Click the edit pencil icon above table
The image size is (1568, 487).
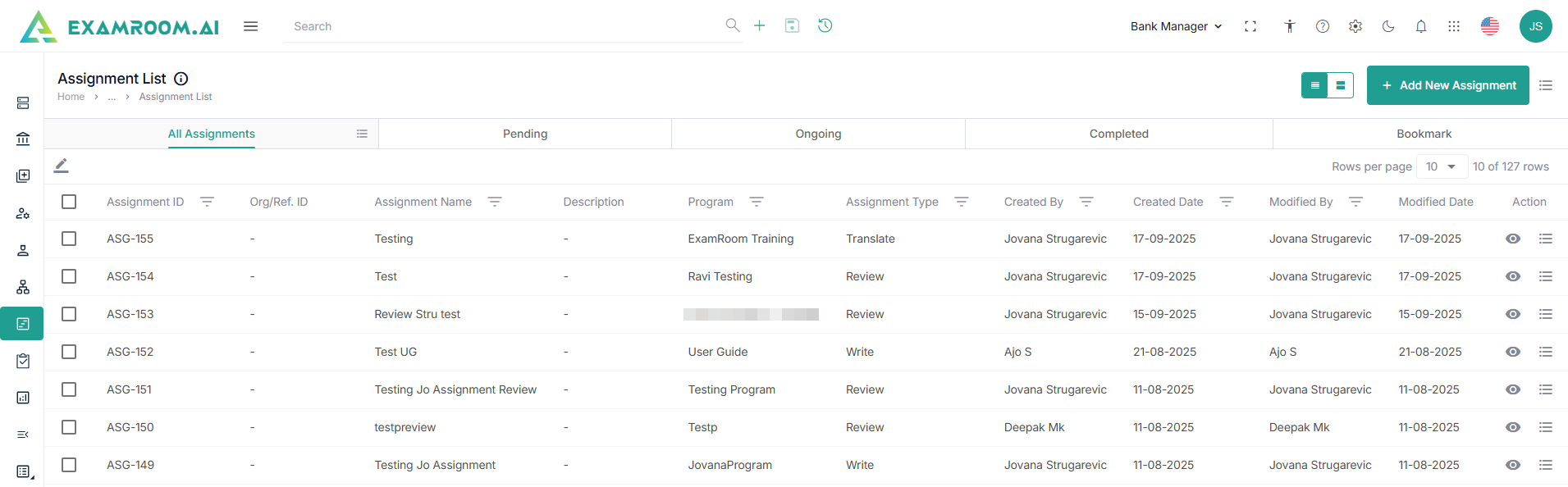62,166
